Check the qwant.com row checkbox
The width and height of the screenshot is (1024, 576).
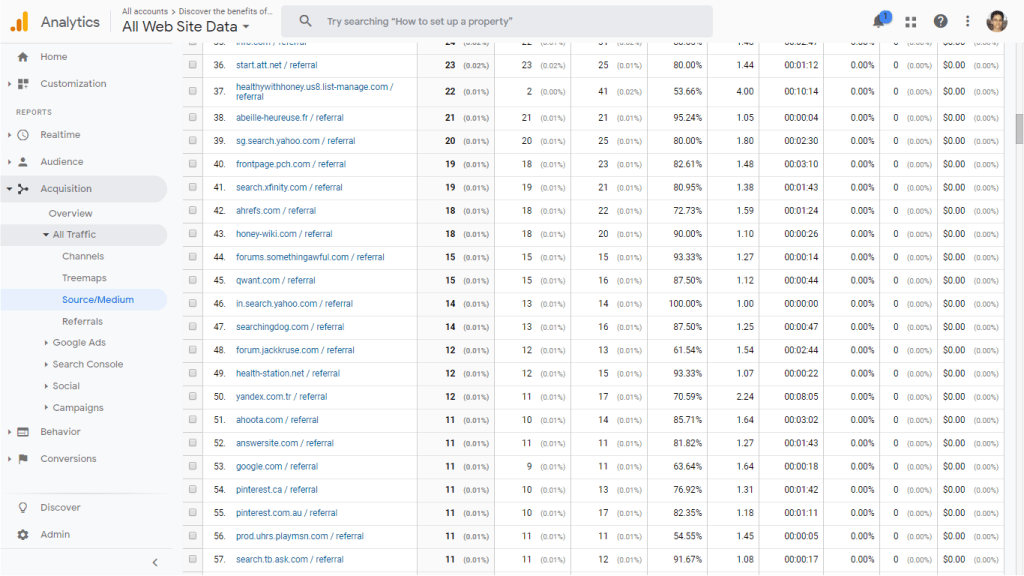193,280
